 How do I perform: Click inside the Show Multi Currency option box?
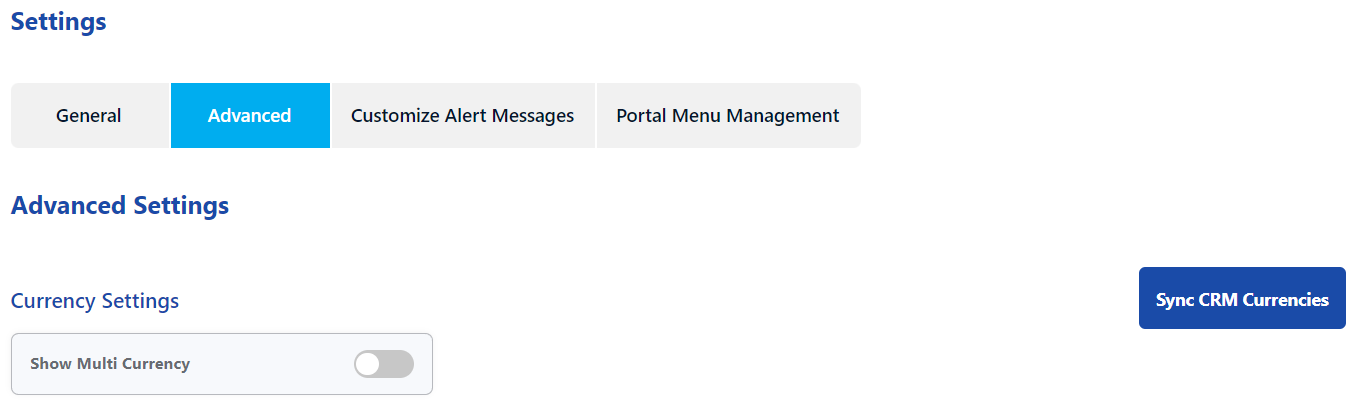click(222, 364)
